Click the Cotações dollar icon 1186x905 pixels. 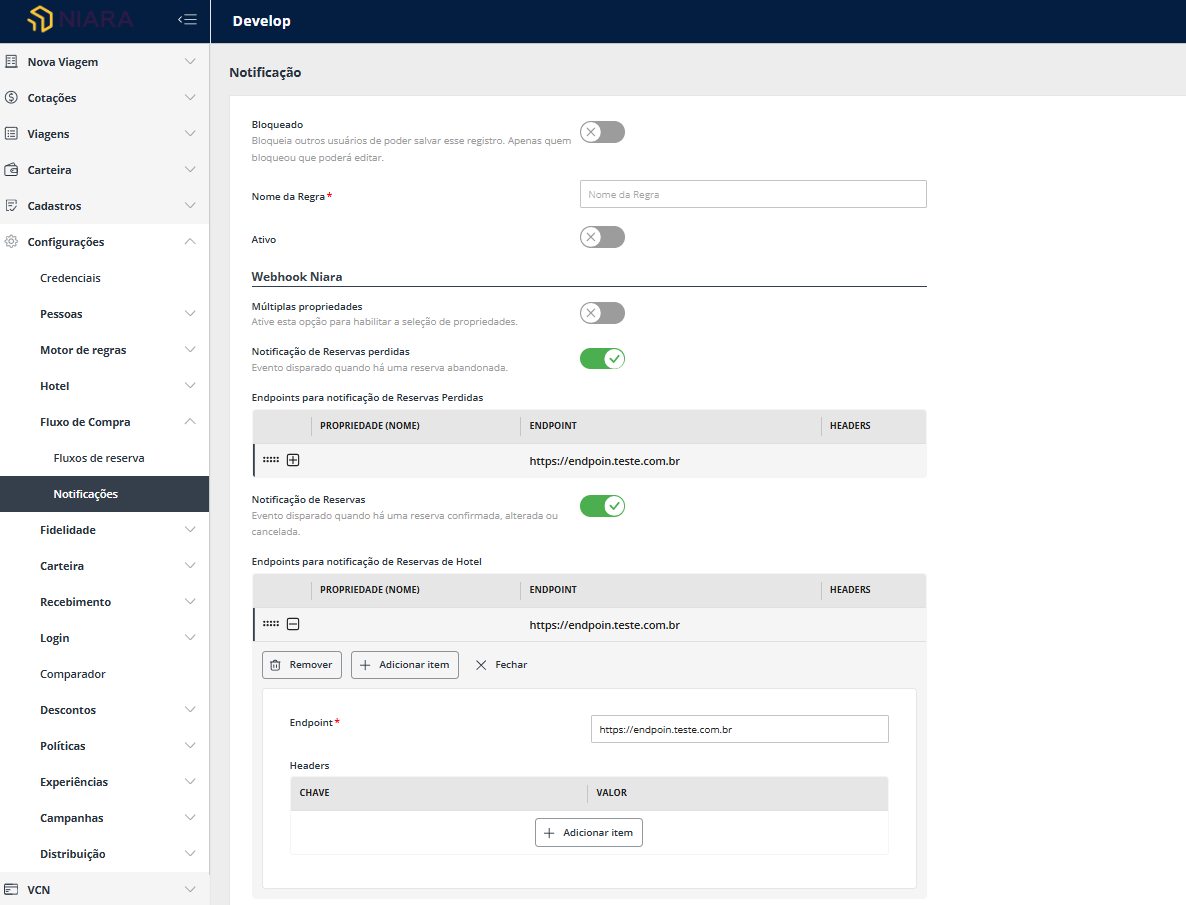[11, 97]
